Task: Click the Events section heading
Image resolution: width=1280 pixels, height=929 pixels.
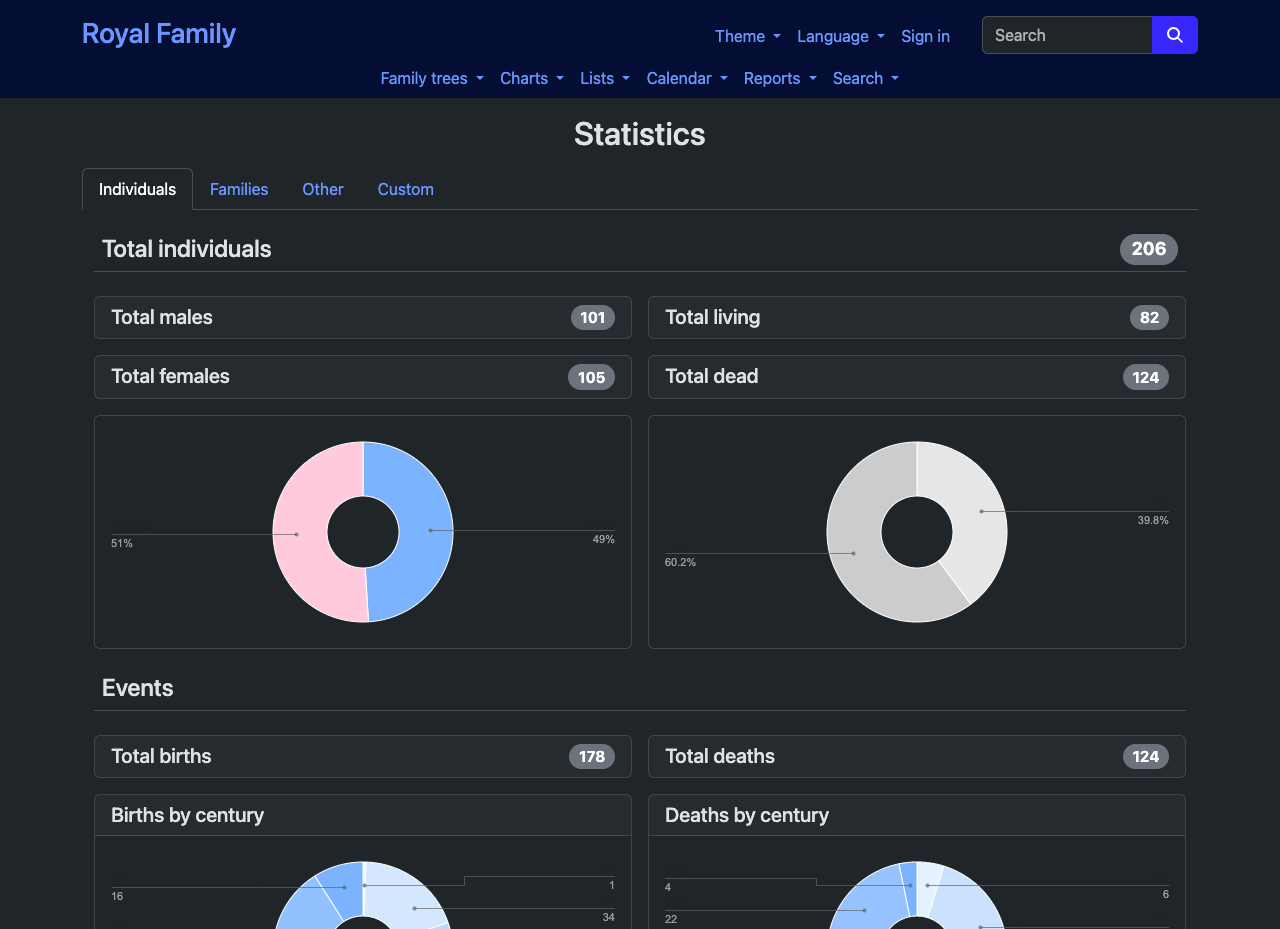Action: click(138, 688)
